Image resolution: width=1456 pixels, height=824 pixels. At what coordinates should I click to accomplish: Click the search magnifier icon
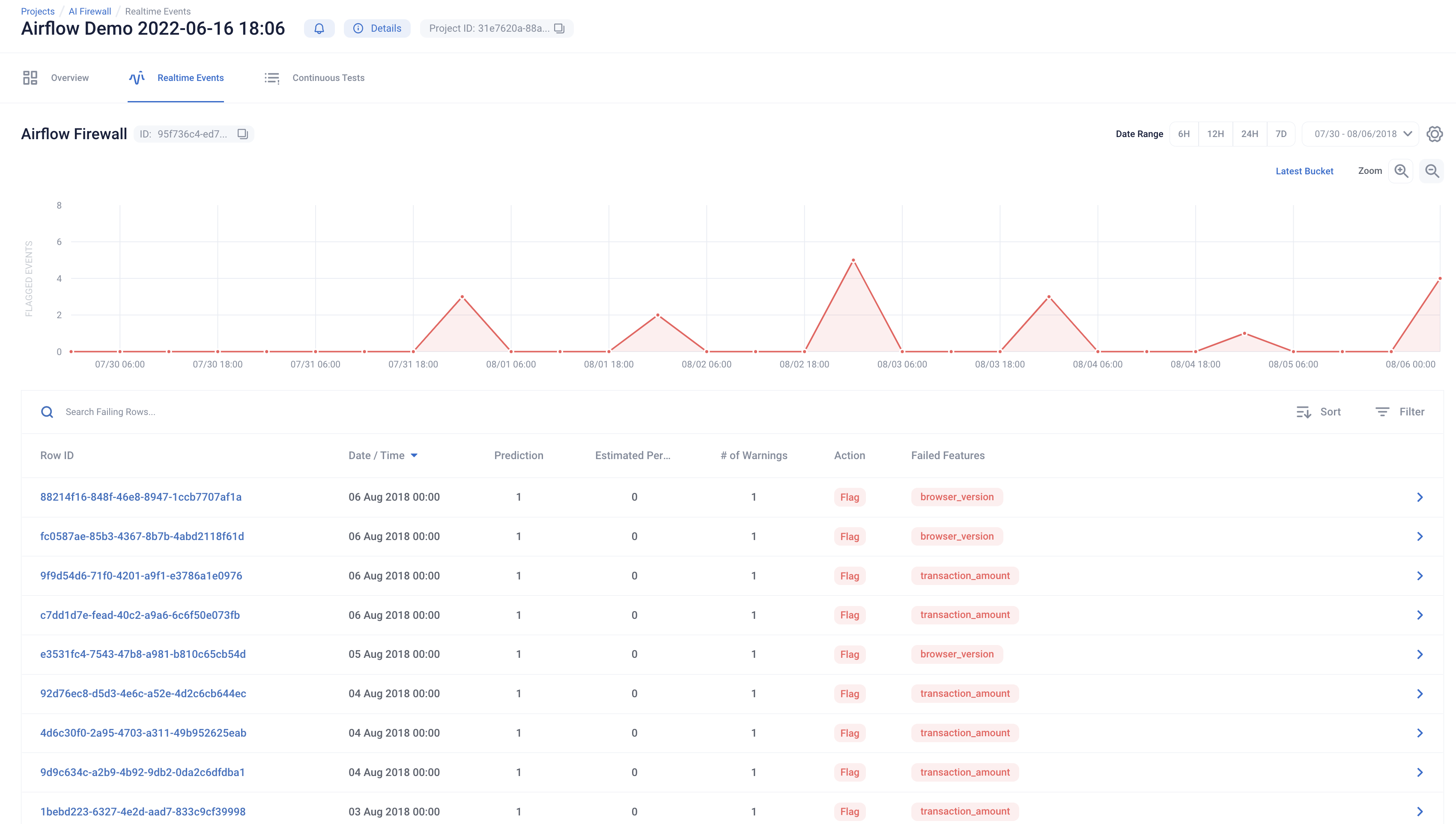click(47, 412)
